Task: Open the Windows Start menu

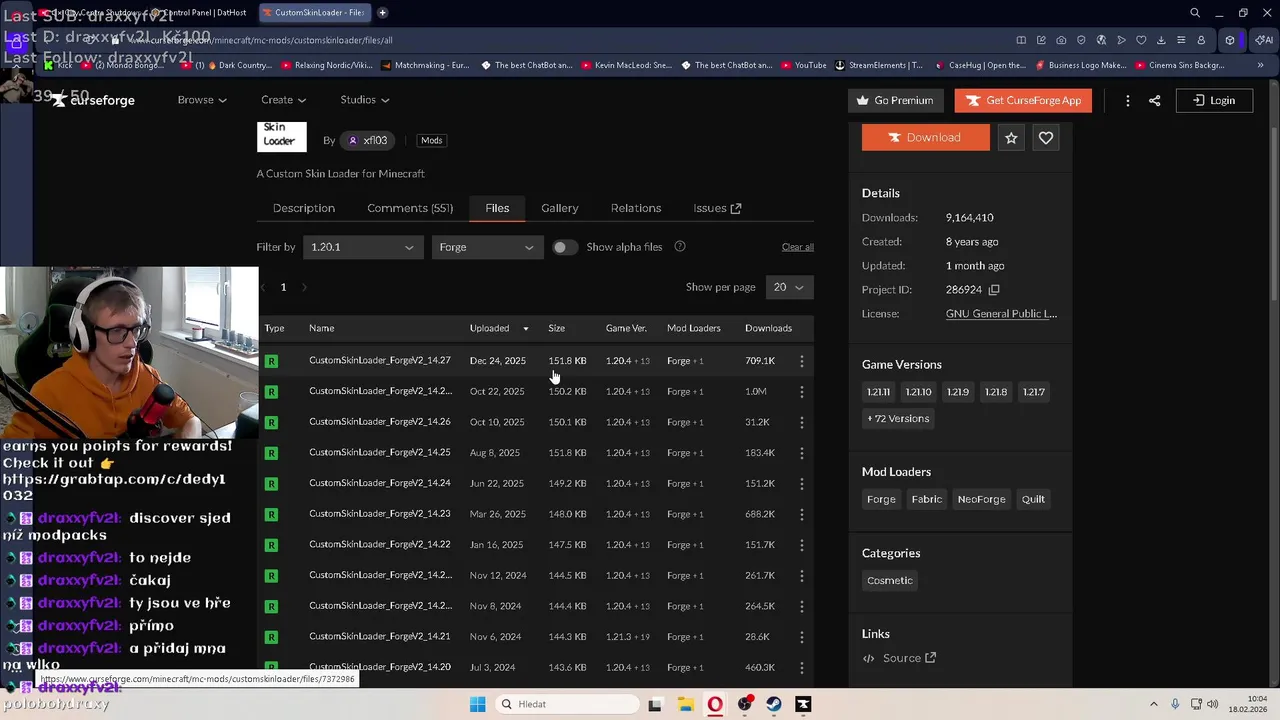Action: [478, 704]
